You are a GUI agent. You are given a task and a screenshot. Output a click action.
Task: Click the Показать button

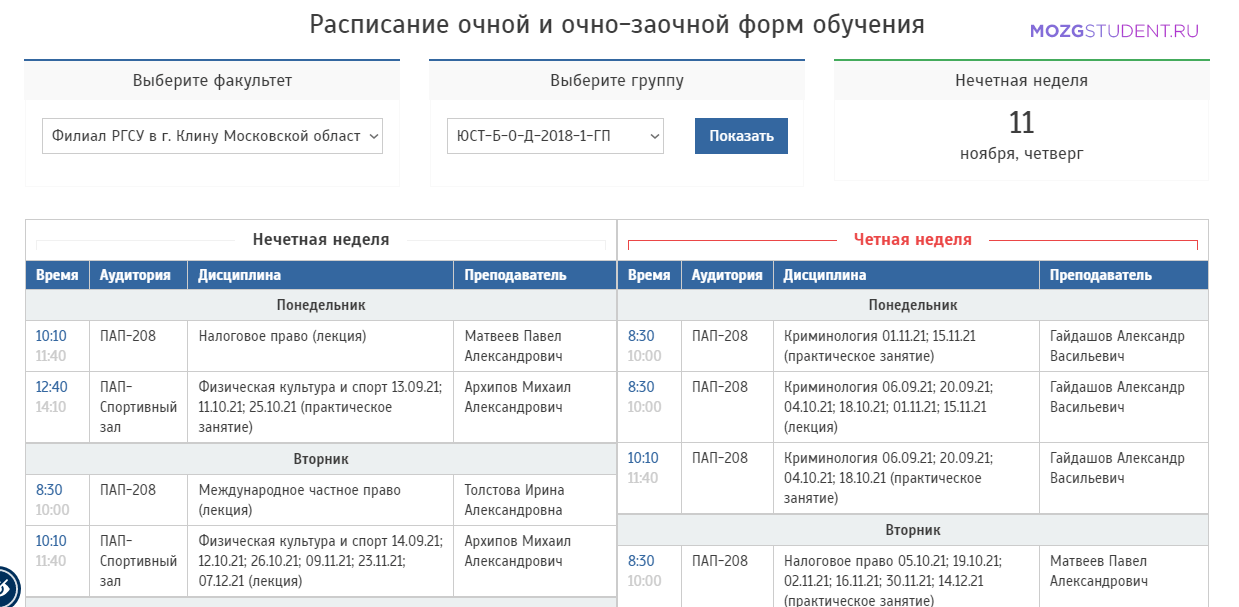(741, 136)
